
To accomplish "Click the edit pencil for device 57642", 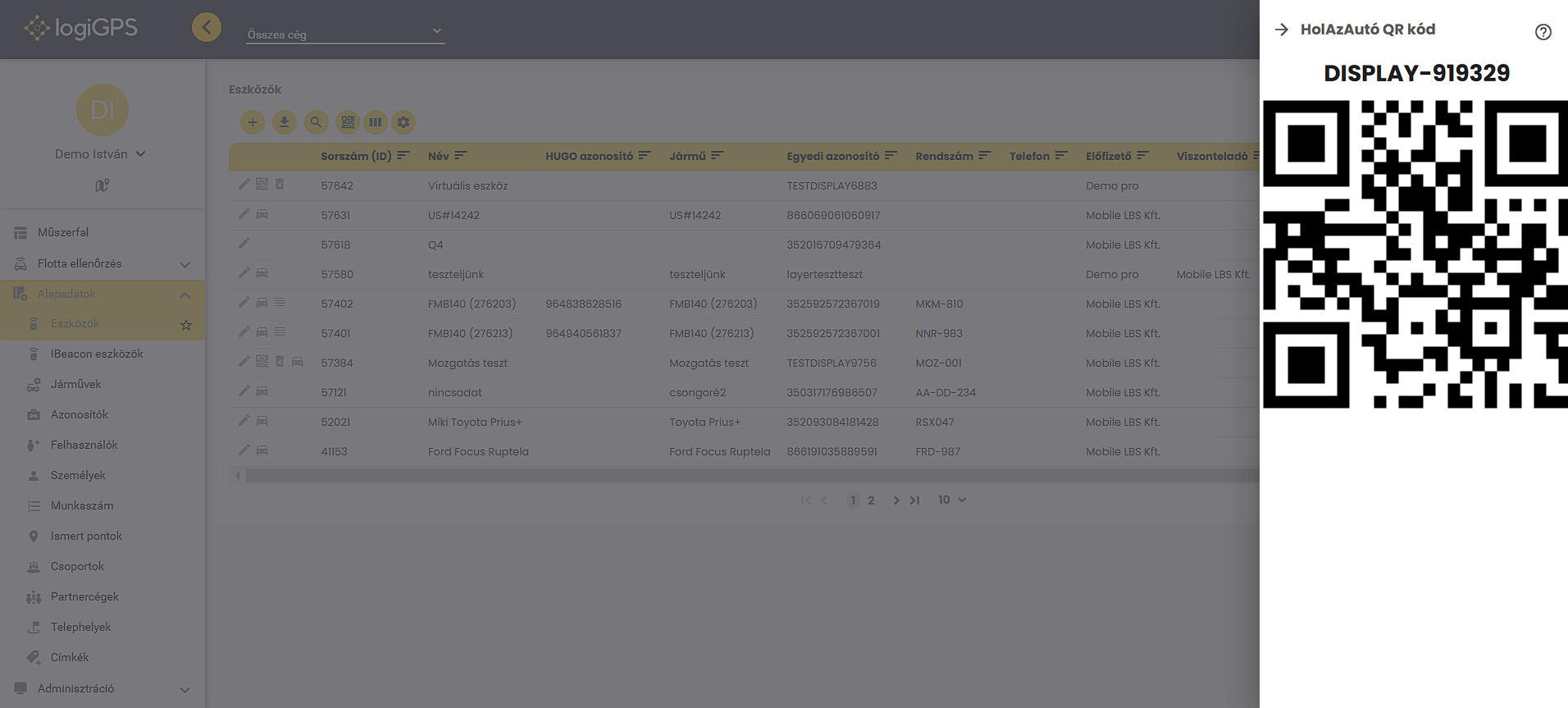I will tap(244, 185).
